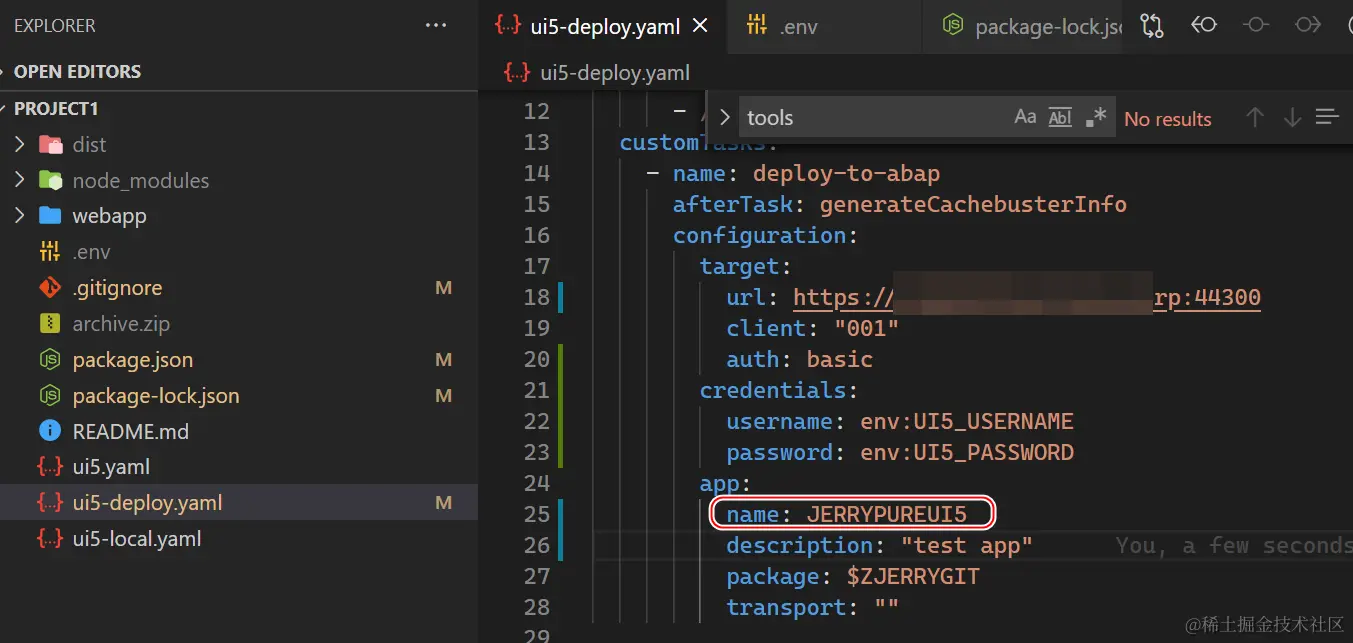Click the webapp folder icon
Viewport: 1353px width, 643px height.
pyautogui.click(x=50, y=216)
